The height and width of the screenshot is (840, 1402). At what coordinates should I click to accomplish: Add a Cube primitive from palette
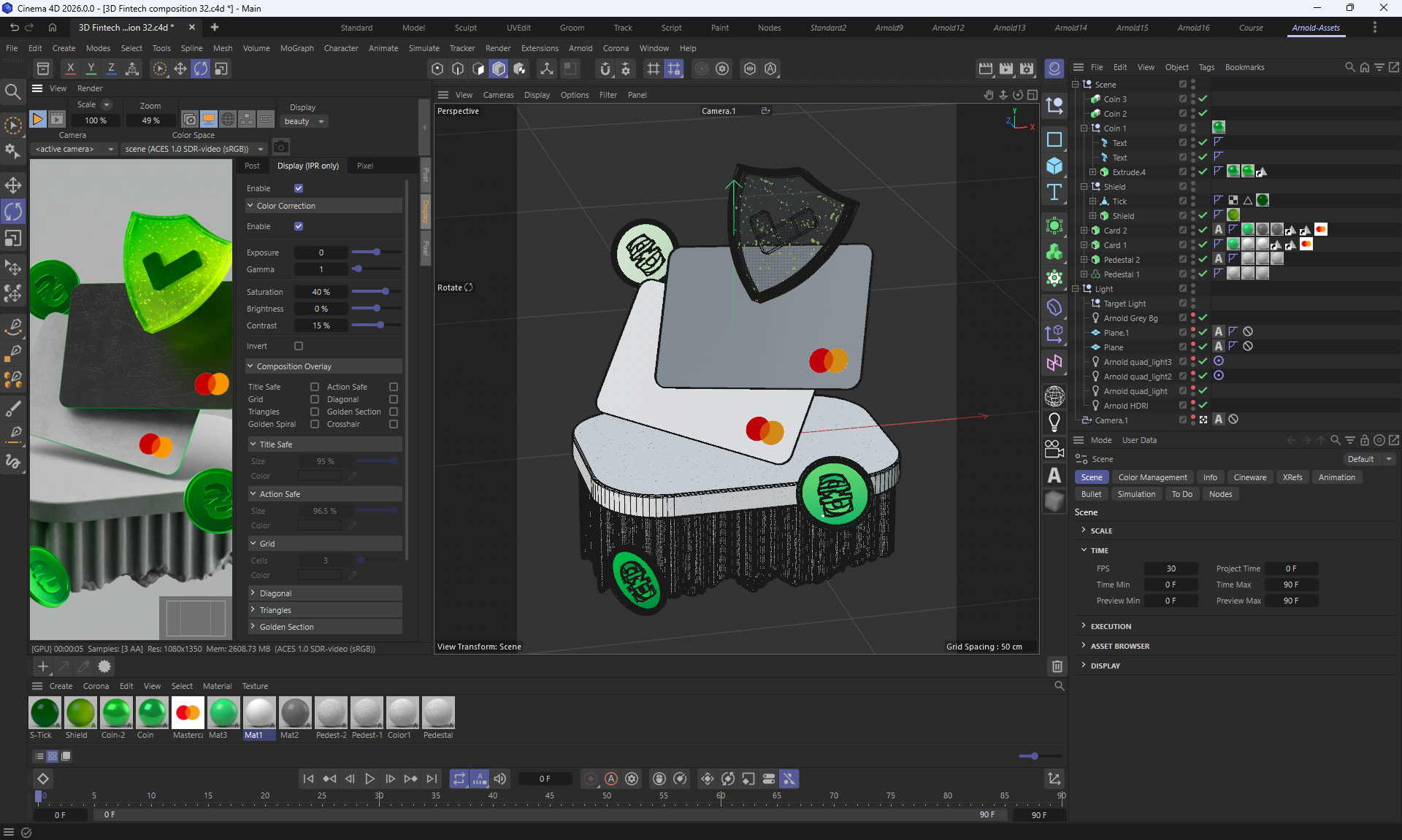click(x=1054, y=166)
